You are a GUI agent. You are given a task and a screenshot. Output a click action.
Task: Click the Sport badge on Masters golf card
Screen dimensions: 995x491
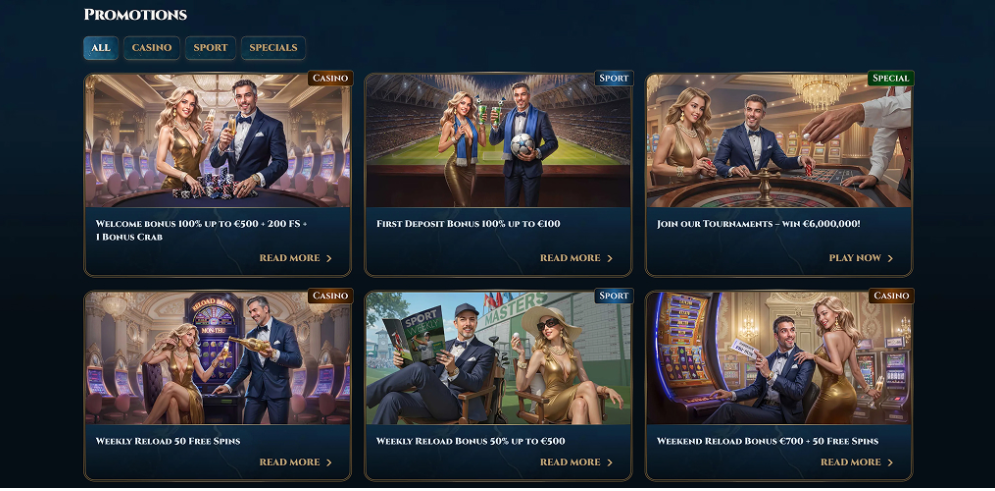pyautogui.click(x=614, y=296)
